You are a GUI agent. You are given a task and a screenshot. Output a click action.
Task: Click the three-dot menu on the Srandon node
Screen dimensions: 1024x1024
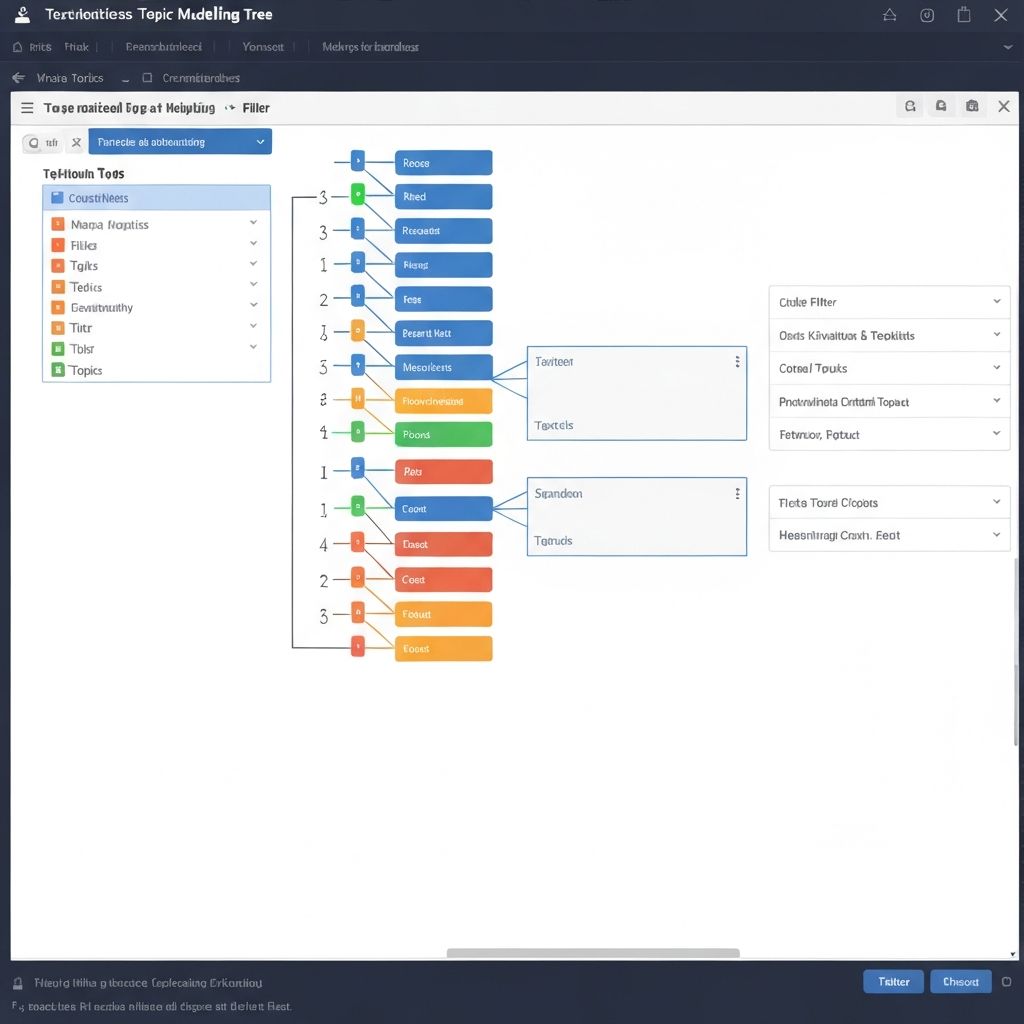tap(737, 493)
